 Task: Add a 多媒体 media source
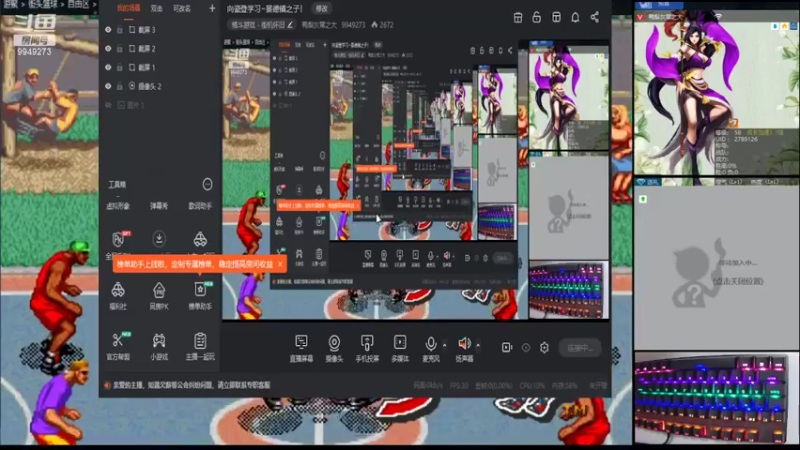400,348
